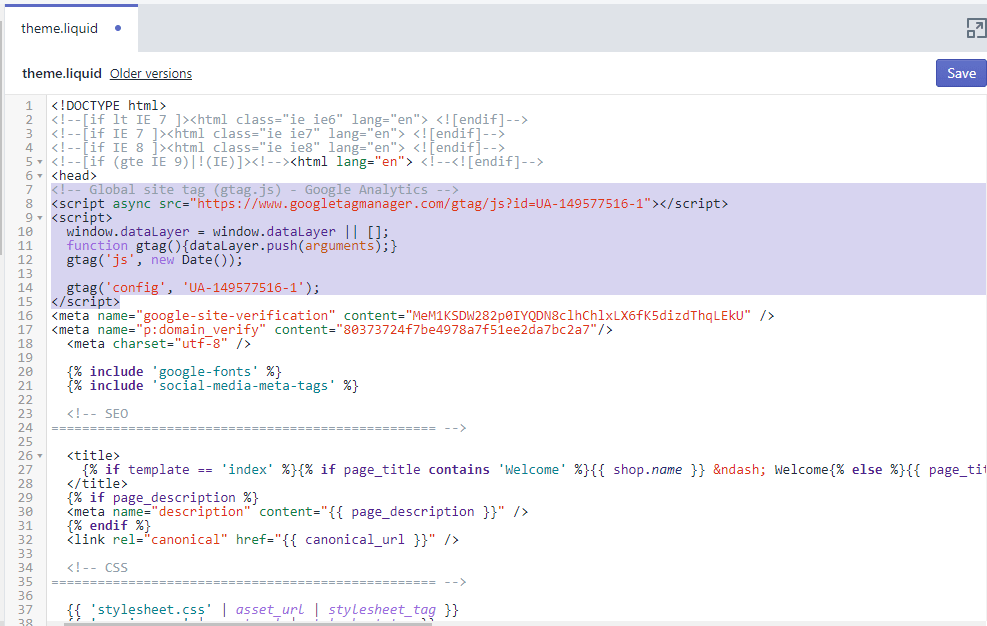
Task: Collapse the title fold at line 26
Action: (40, 456)
